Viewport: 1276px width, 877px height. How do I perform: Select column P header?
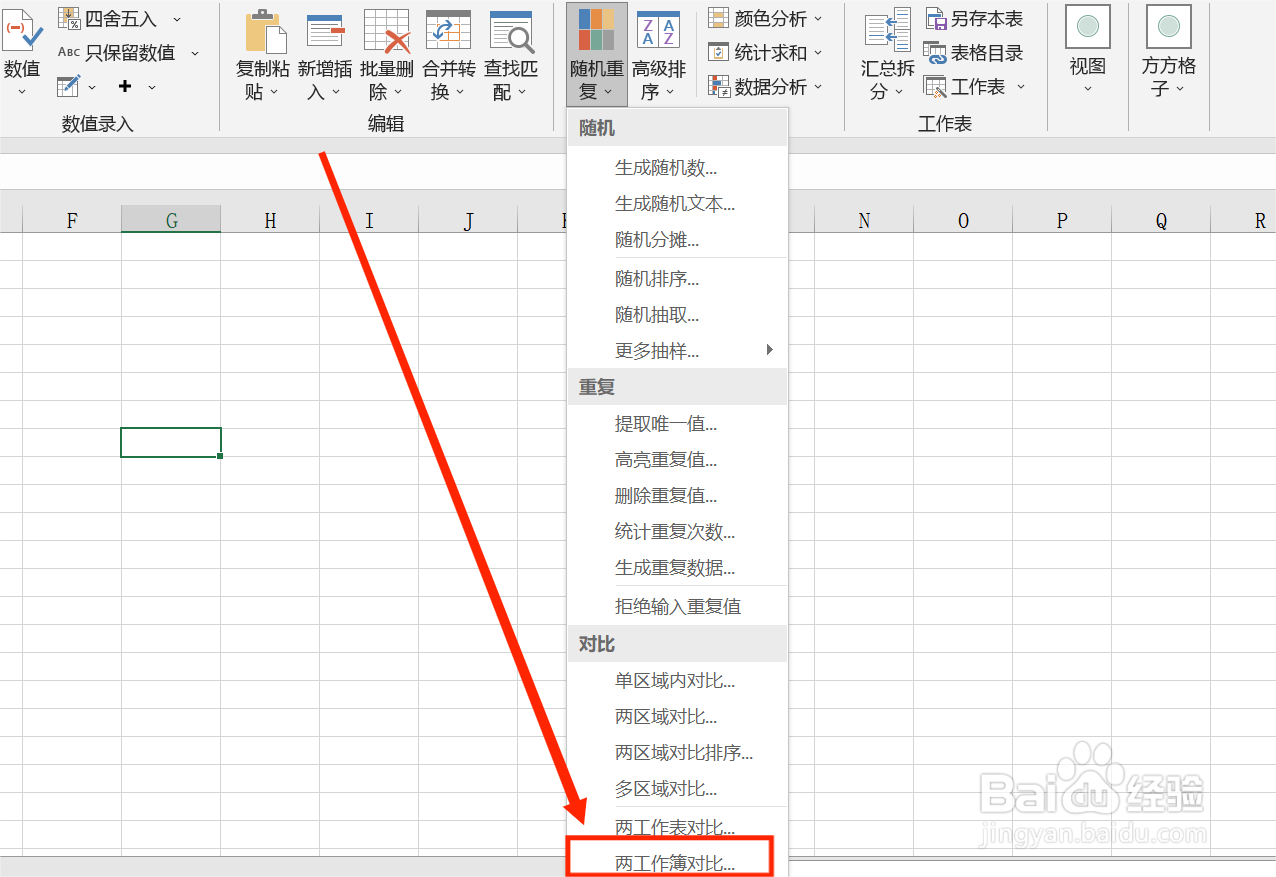tap(1062, 220)
